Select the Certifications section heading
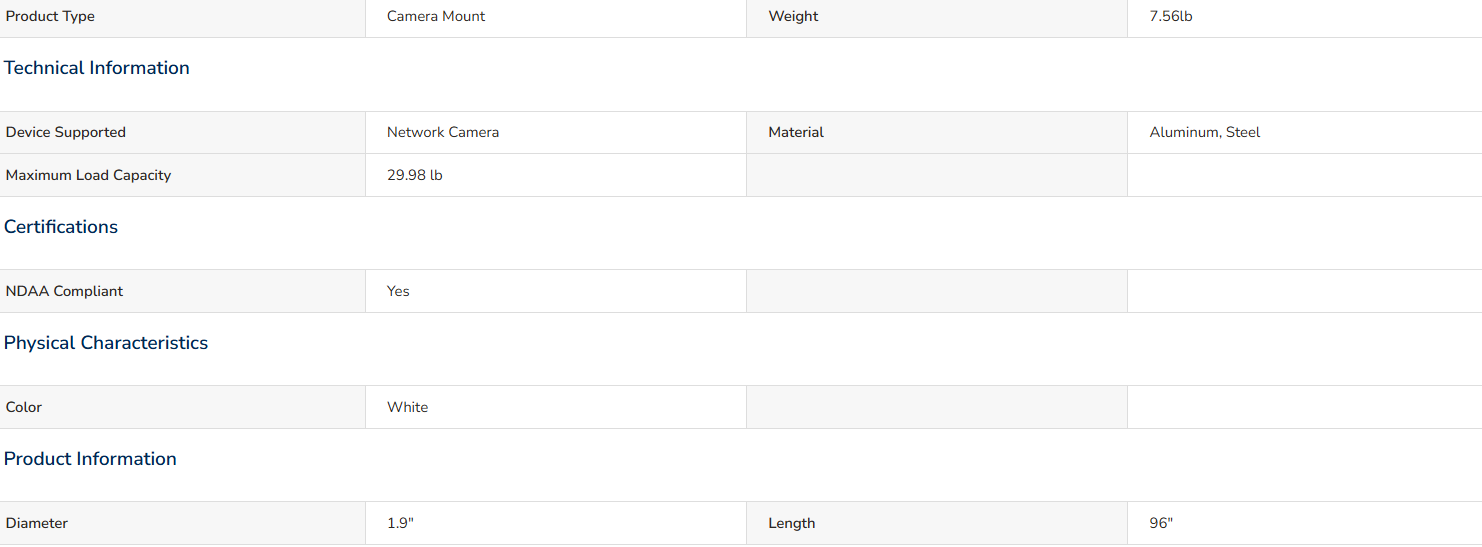This screenshot has width=1482, height=547. (61, 227)
